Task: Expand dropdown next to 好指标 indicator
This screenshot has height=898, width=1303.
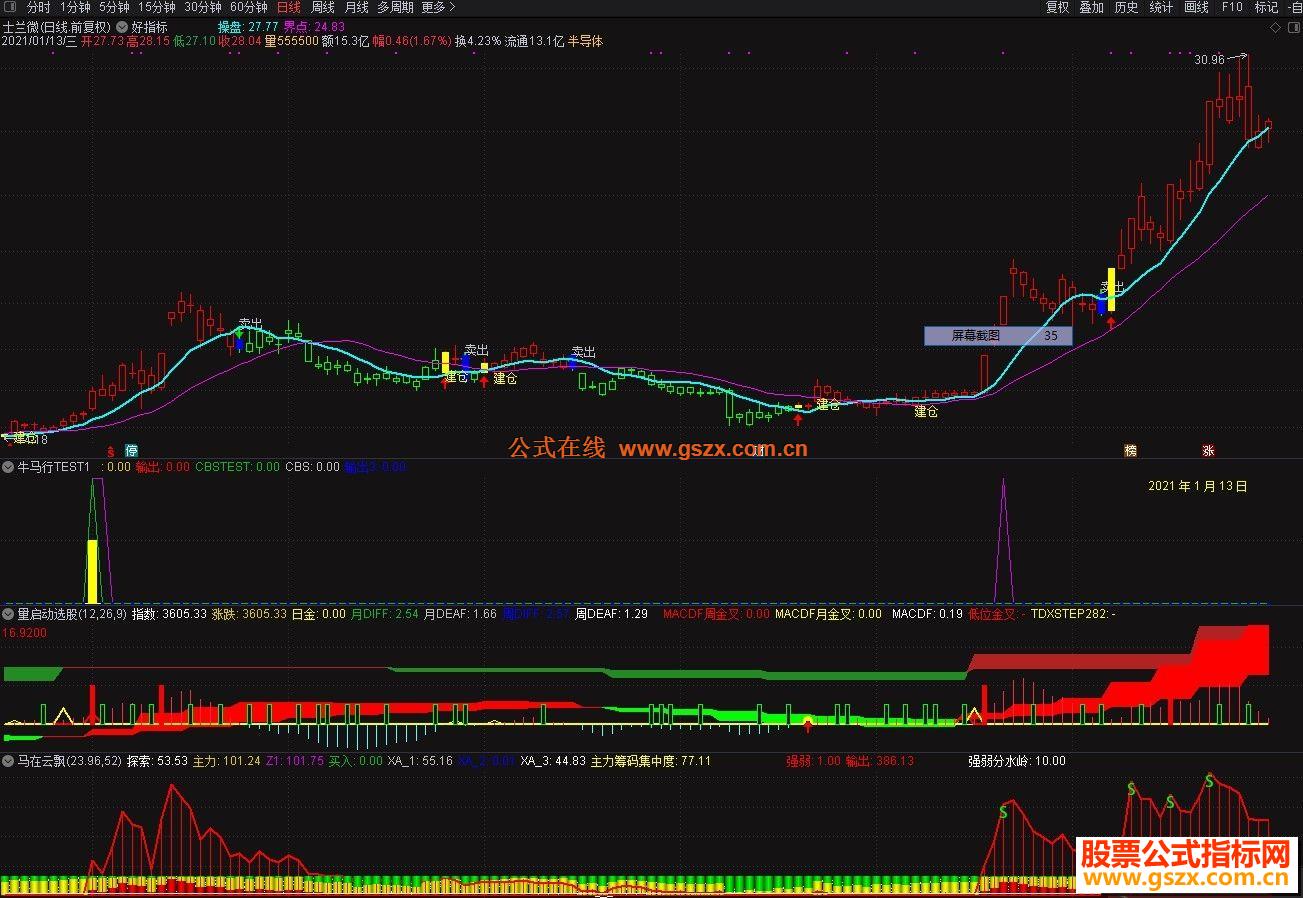Action: tap(122, 27)
